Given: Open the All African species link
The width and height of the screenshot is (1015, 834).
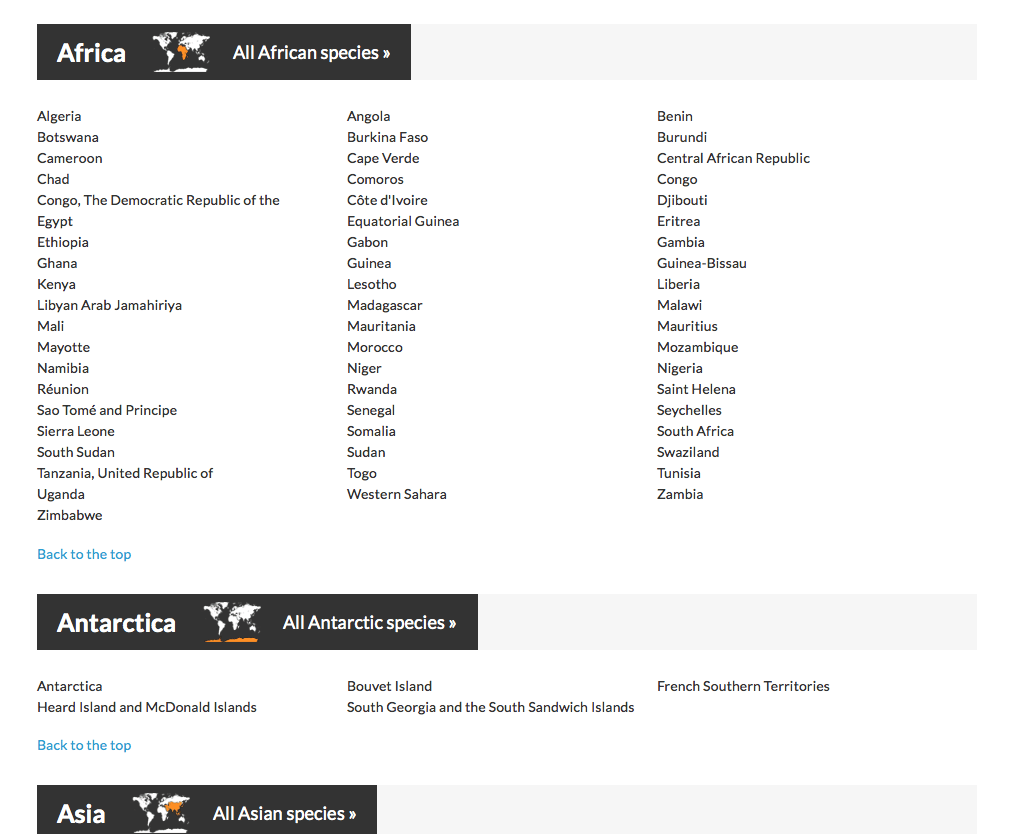Looking at the screenshot, I should [x=311, y=53].
